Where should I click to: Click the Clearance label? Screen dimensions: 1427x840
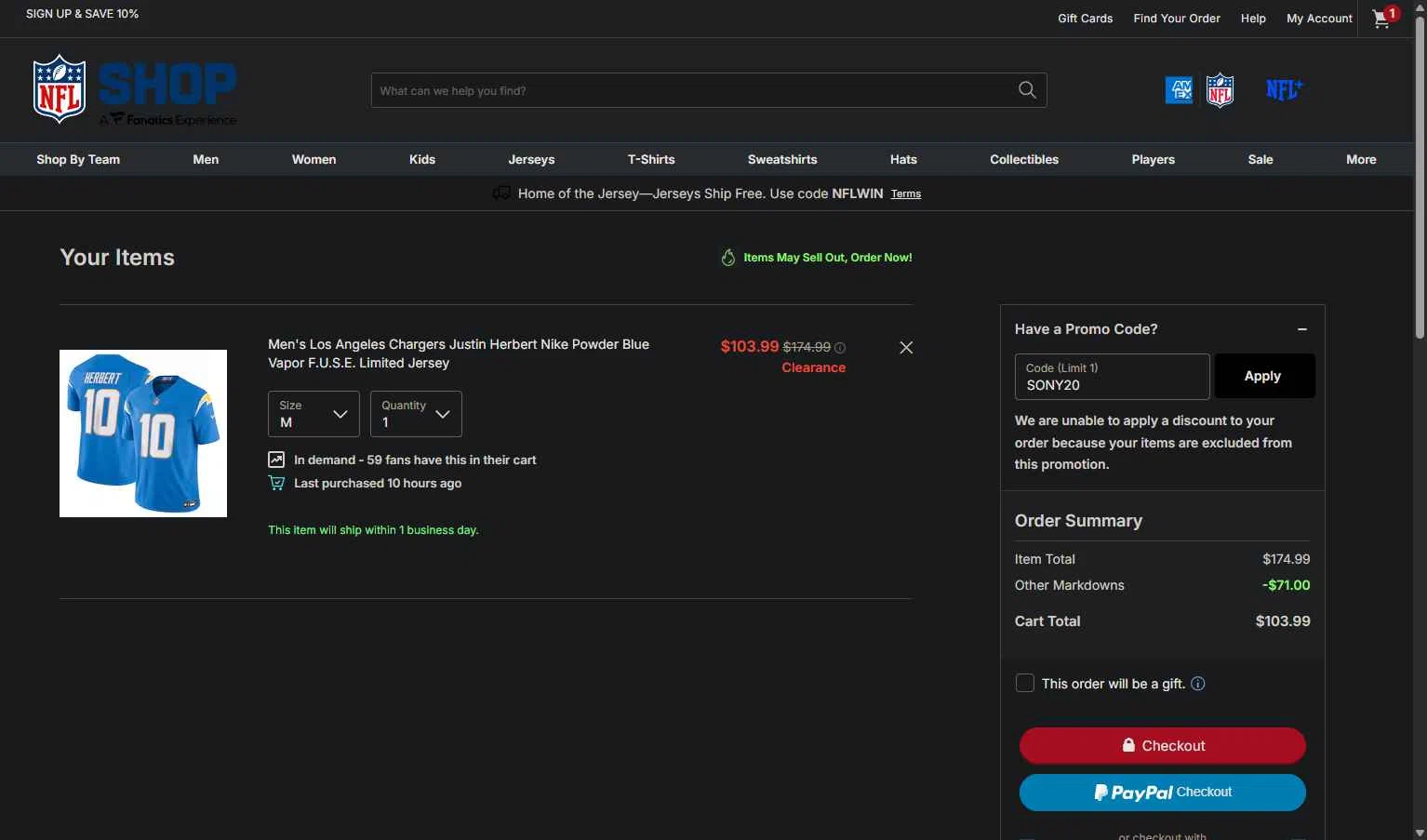814,368
